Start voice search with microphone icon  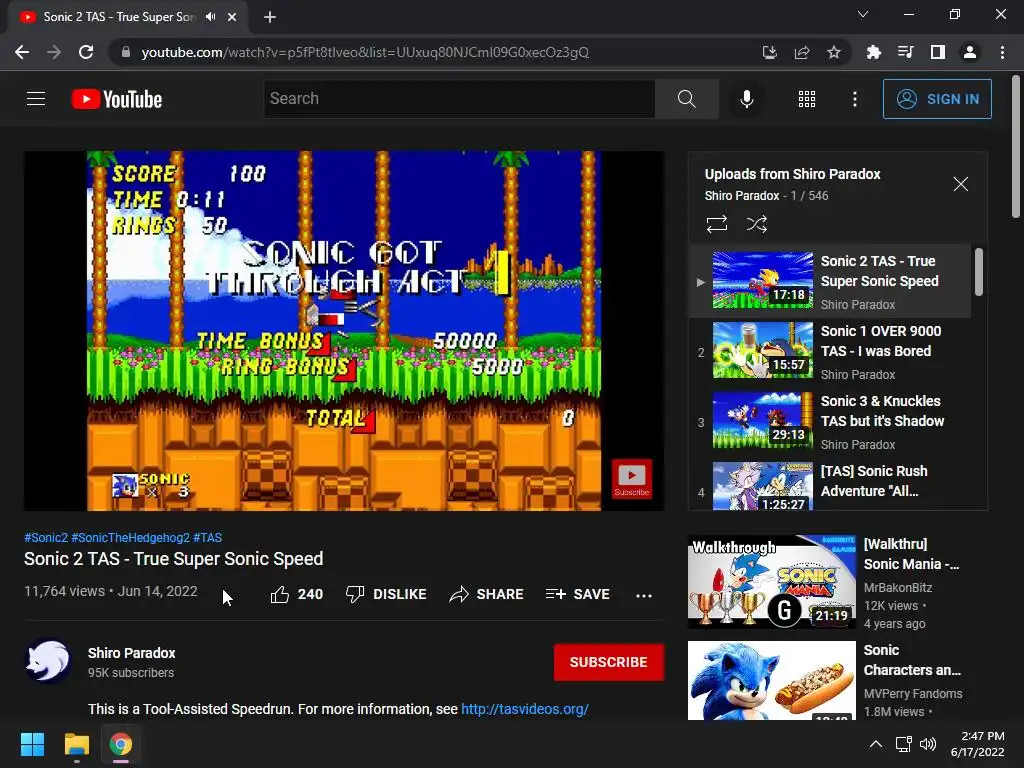[746, 99]
